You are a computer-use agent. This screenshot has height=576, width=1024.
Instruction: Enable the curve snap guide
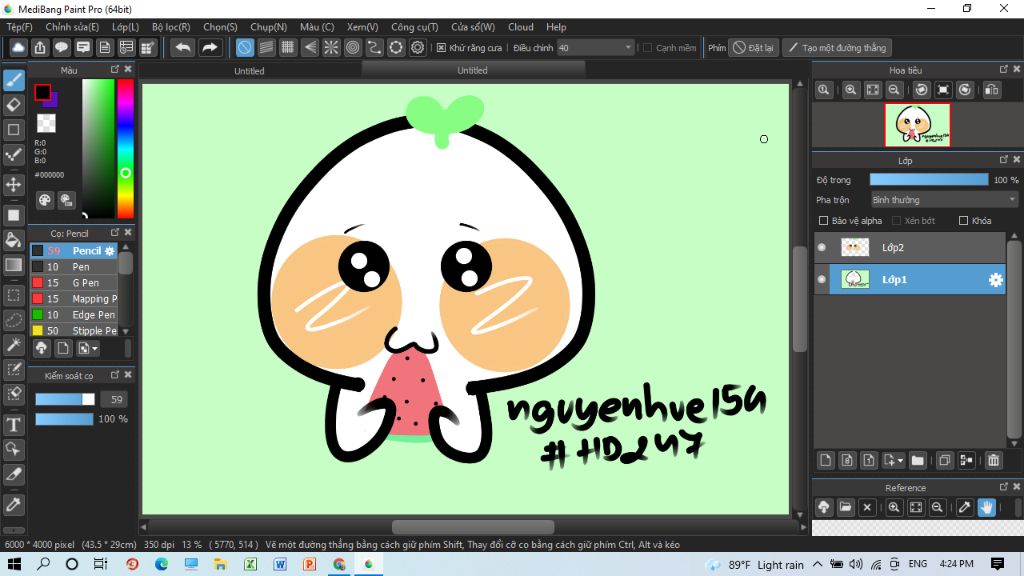[x=374, y=48]
